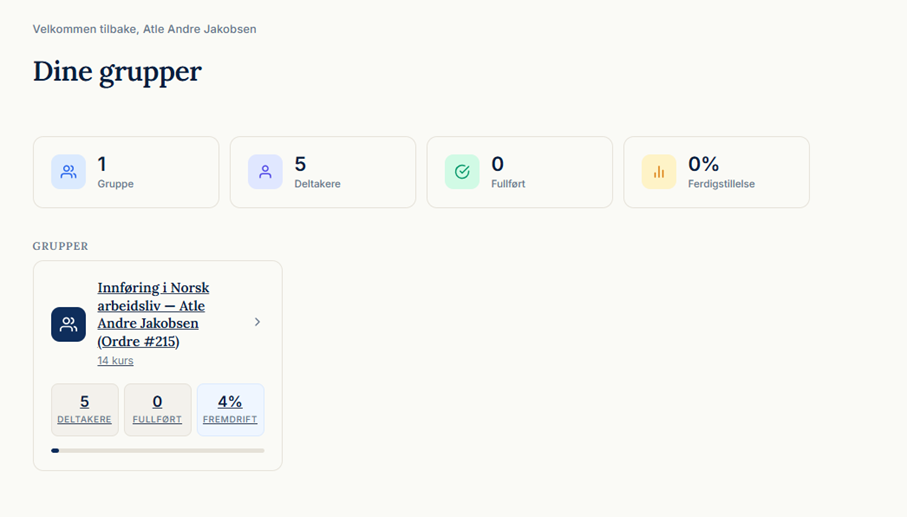Screen dimensions: 907x517
Task: Open Innføring i Norsk arbeidsliv group link
Action: point(153,314)
